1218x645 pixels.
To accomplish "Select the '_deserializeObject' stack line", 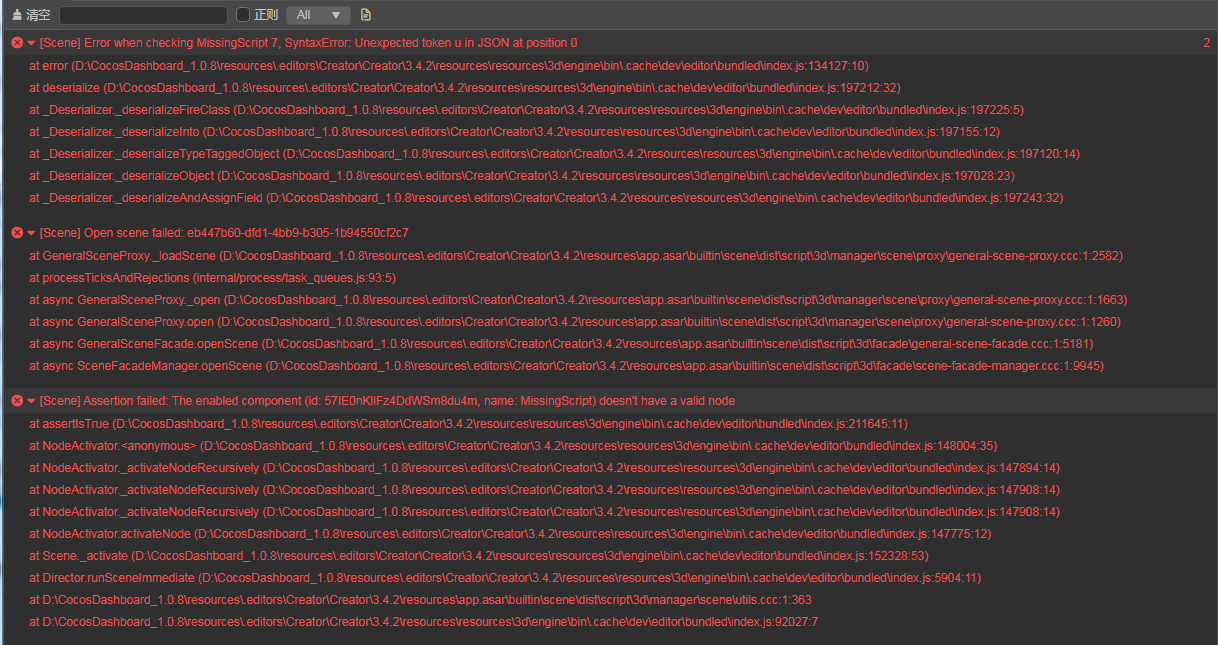I will (522, 176).
